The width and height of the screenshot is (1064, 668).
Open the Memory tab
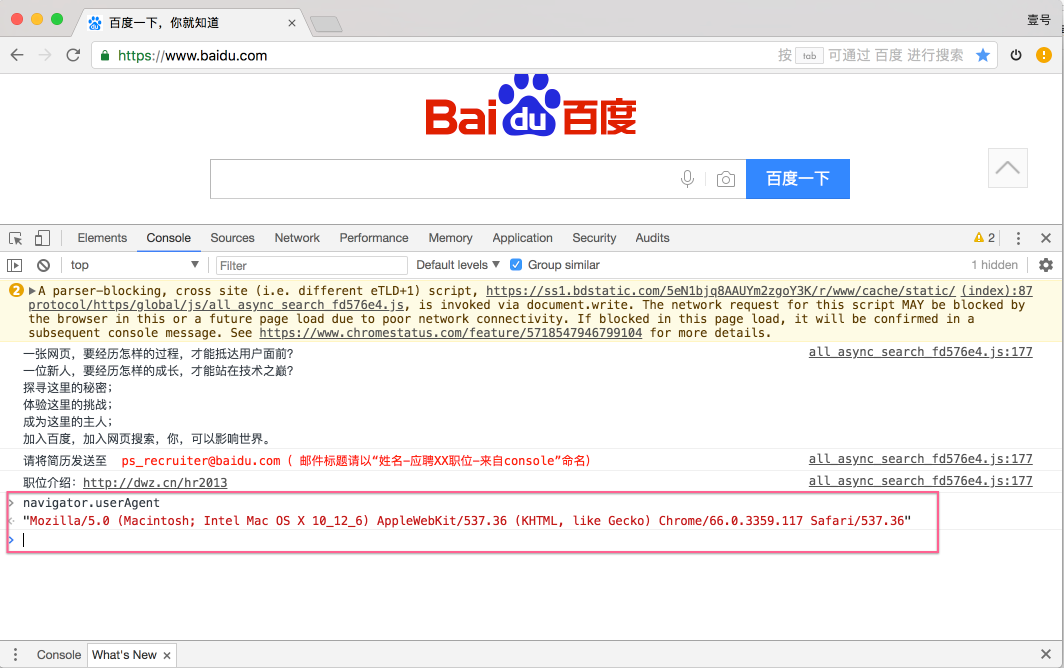tap(450, 238)
